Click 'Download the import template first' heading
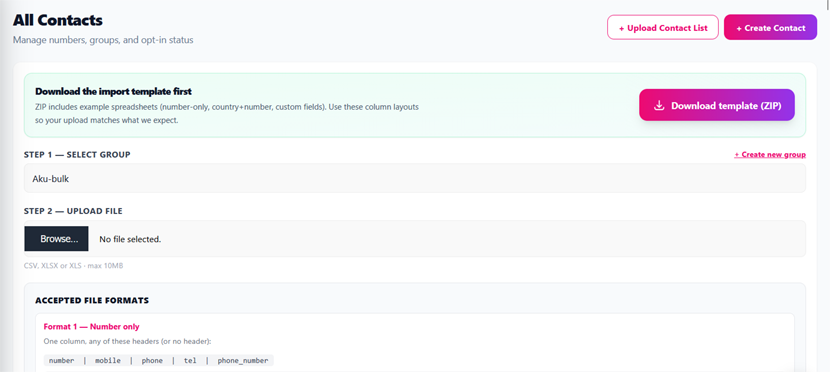Image resolution: width=830 pixels, height=372 pixels. [x=113, y=91]
